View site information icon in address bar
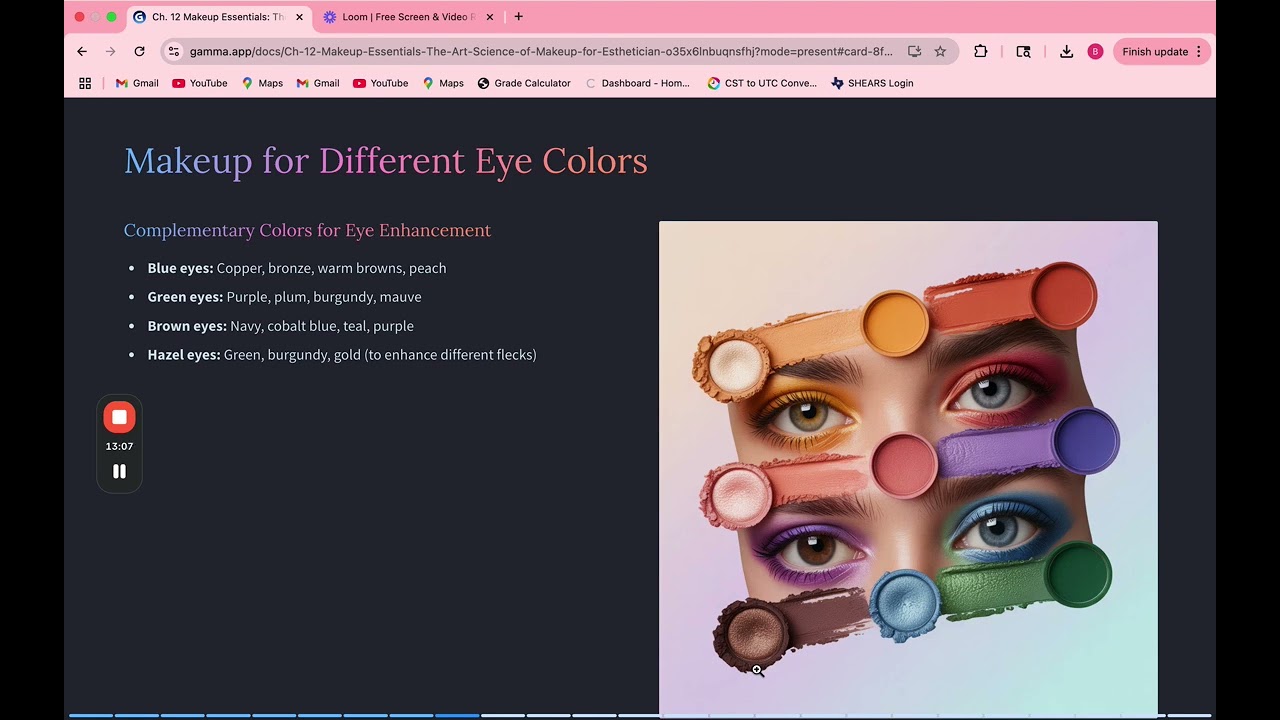The image size is (1280, 720). 174,52
